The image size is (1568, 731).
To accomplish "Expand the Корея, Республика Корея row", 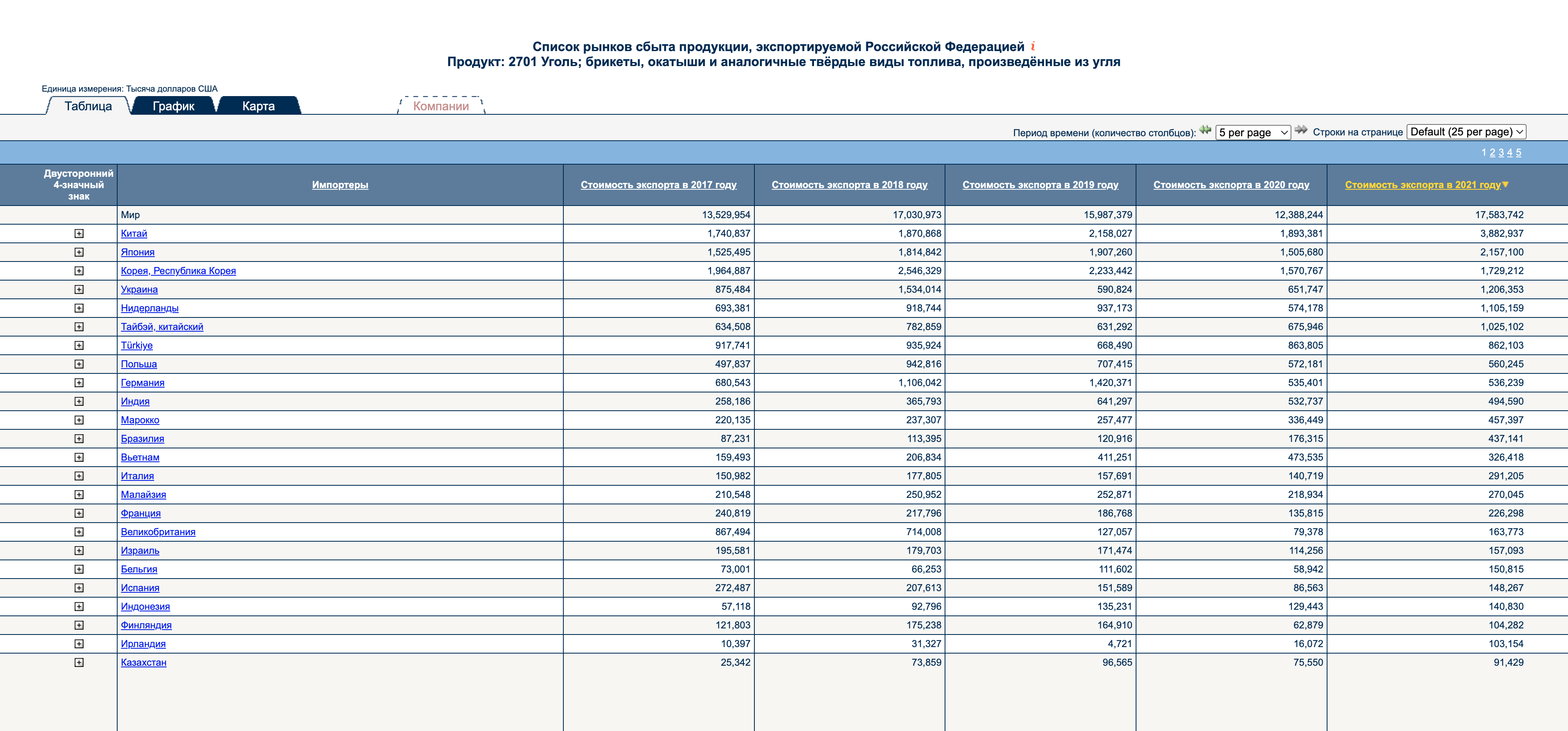I will [x=79, y=271].
